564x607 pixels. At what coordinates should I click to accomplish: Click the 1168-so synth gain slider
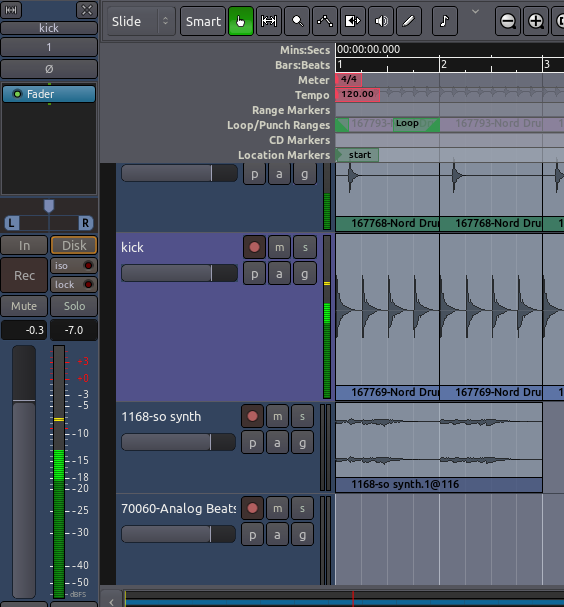pos(178,442)
